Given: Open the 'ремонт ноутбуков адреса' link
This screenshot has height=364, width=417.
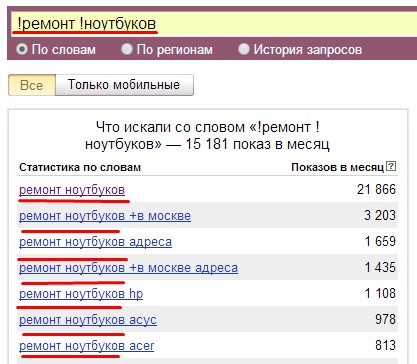Looking at the screenshot, I should 96,242.
